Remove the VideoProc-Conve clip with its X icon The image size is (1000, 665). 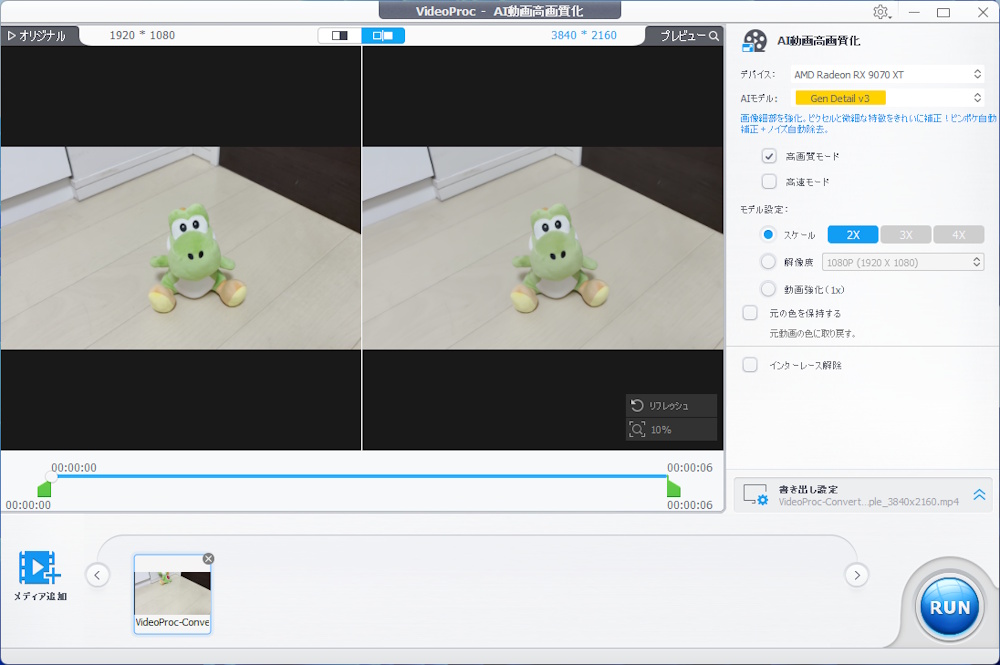(208, 559)
